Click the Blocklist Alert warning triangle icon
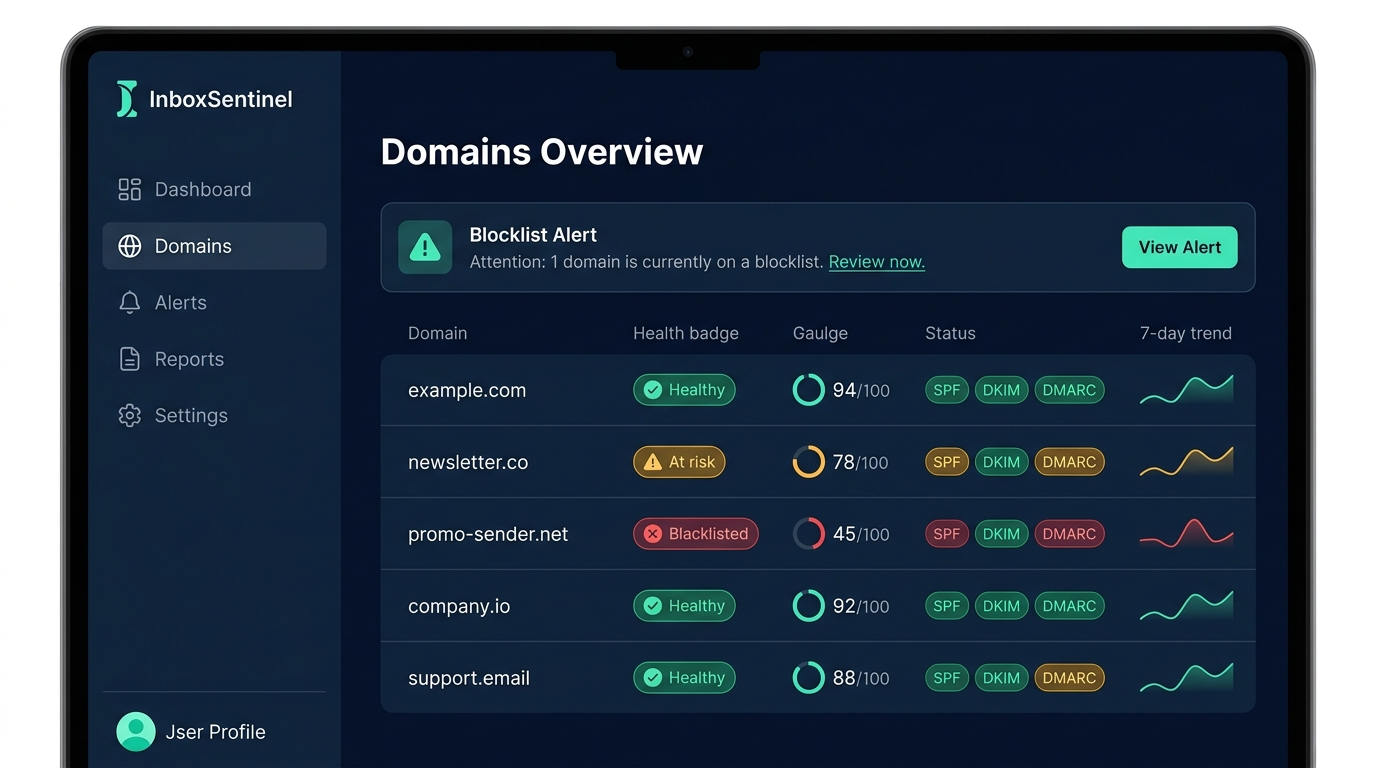The width and height of the screenshot is (1376, 768). pos(425,247)
